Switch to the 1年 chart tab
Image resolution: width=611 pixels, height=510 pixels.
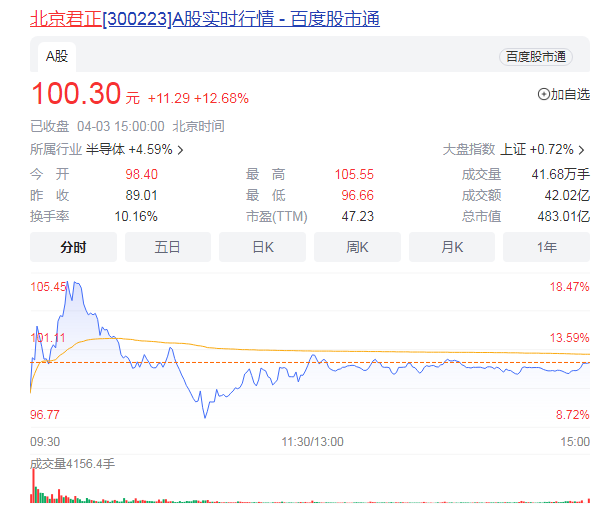pyautogui.click(x=546, y=247)
